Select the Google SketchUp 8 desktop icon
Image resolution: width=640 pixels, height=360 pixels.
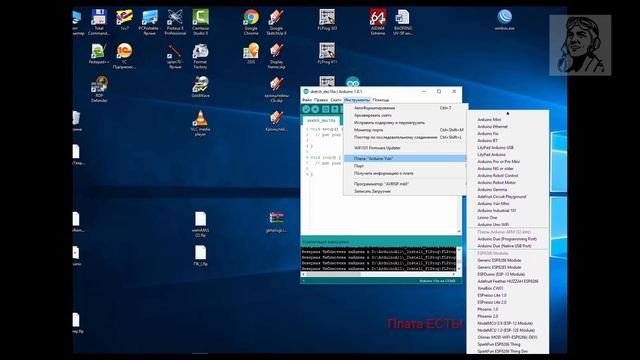276,22
